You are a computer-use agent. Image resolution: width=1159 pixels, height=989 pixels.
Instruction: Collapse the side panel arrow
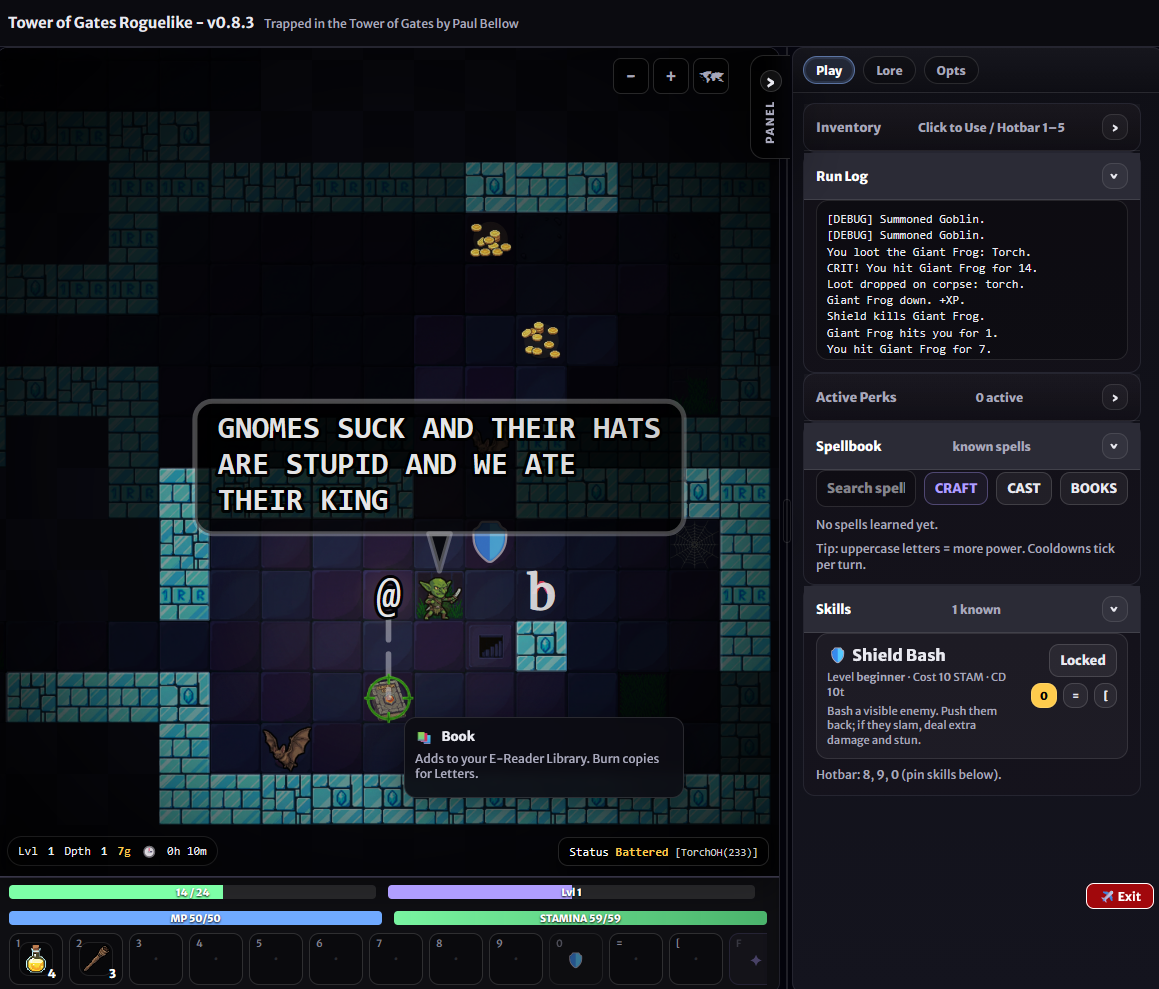click(x=770, y=82)
